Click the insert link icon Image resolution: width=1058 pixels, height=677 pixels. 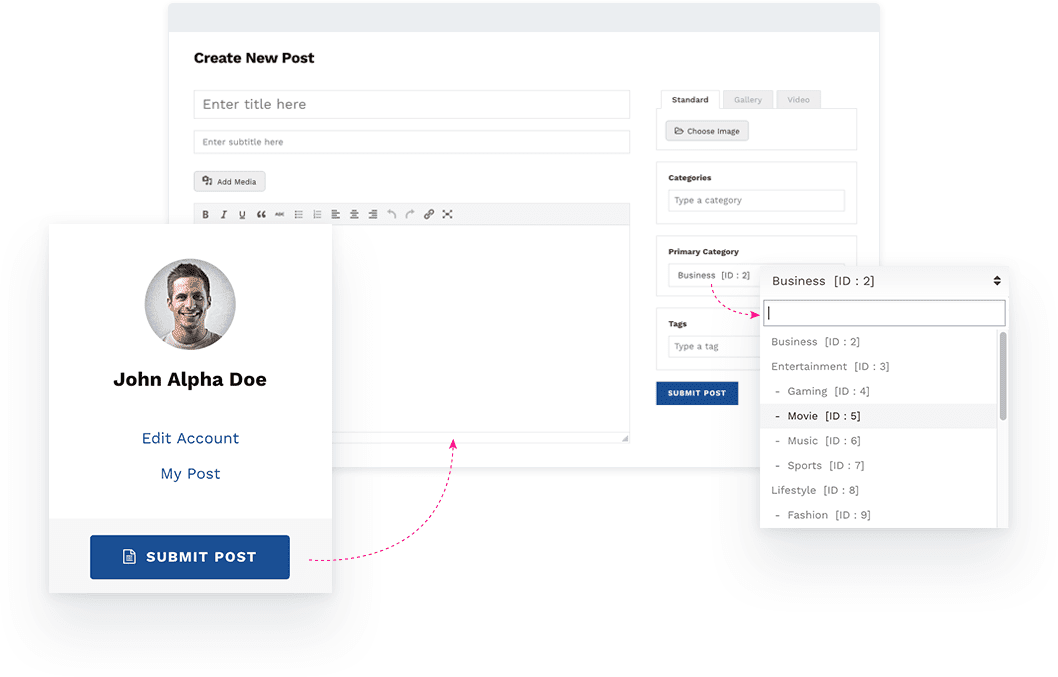(429, 214)
